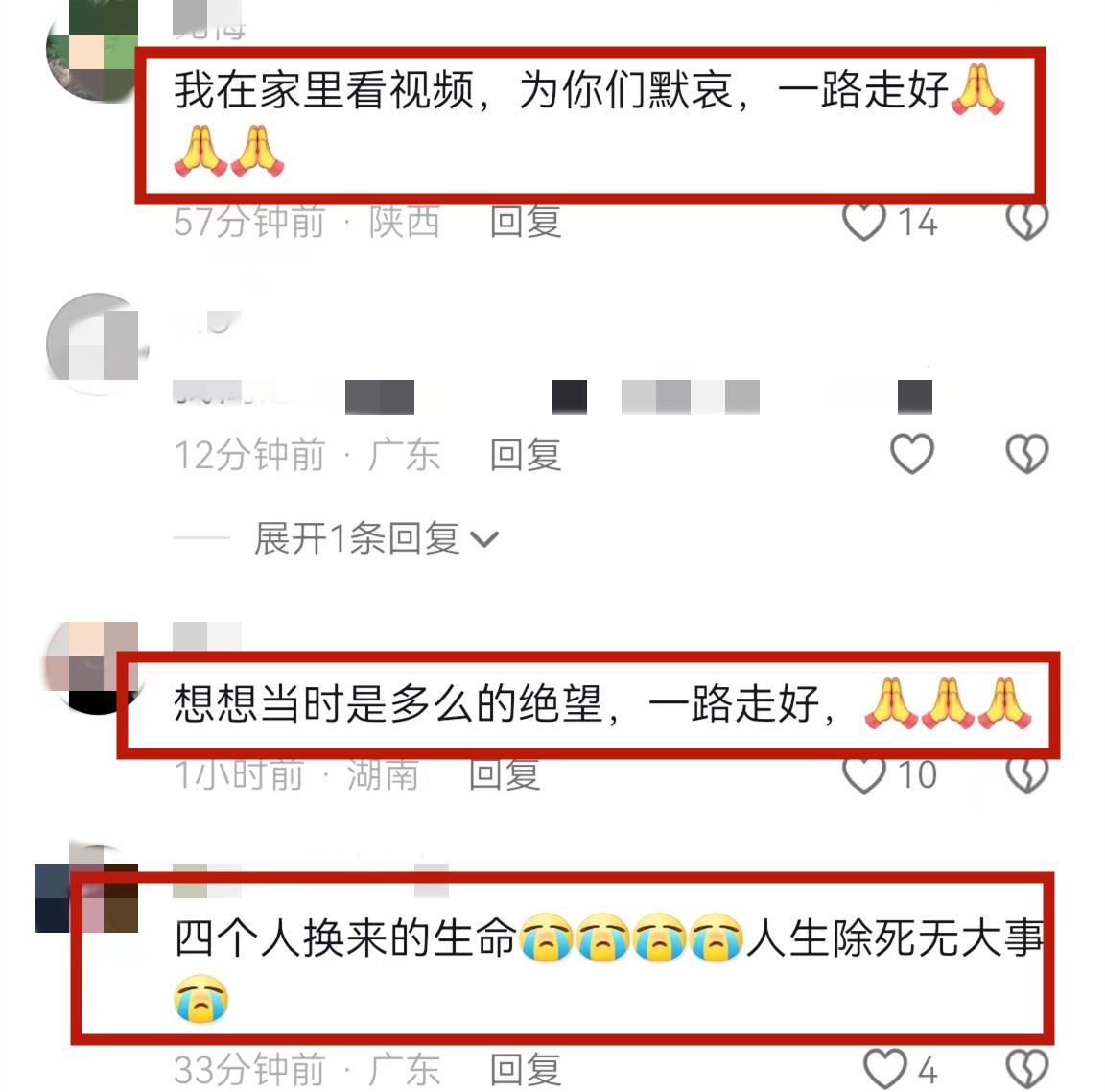Reply to the 12分钟前 广东 comment
The width and height of the screenshot is (1105, 1092).
click(526, 454)
